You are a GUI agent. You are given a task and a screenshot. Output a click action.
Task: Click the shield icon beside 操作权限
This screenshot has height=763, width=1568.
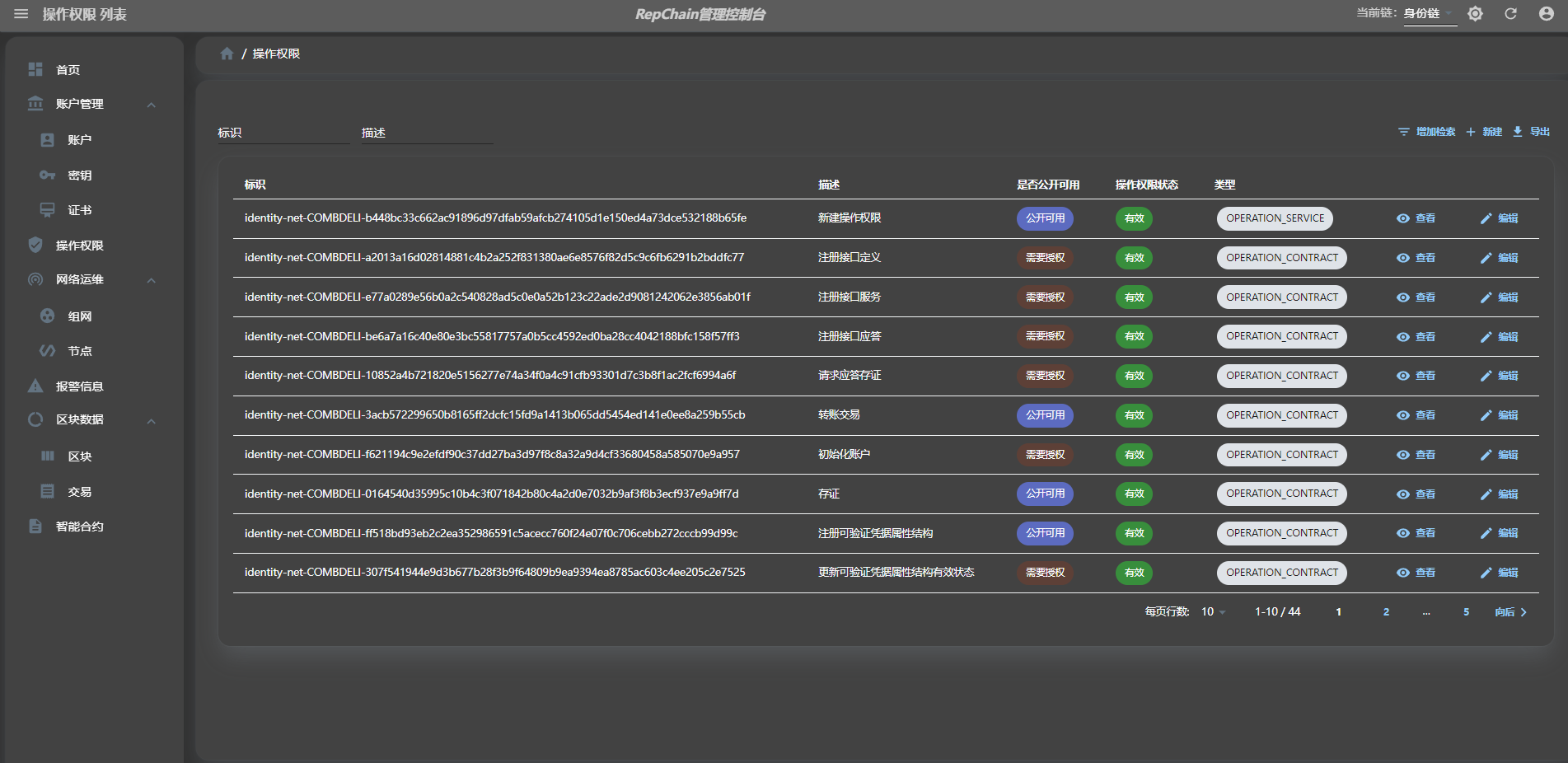[x=35, y=245]
